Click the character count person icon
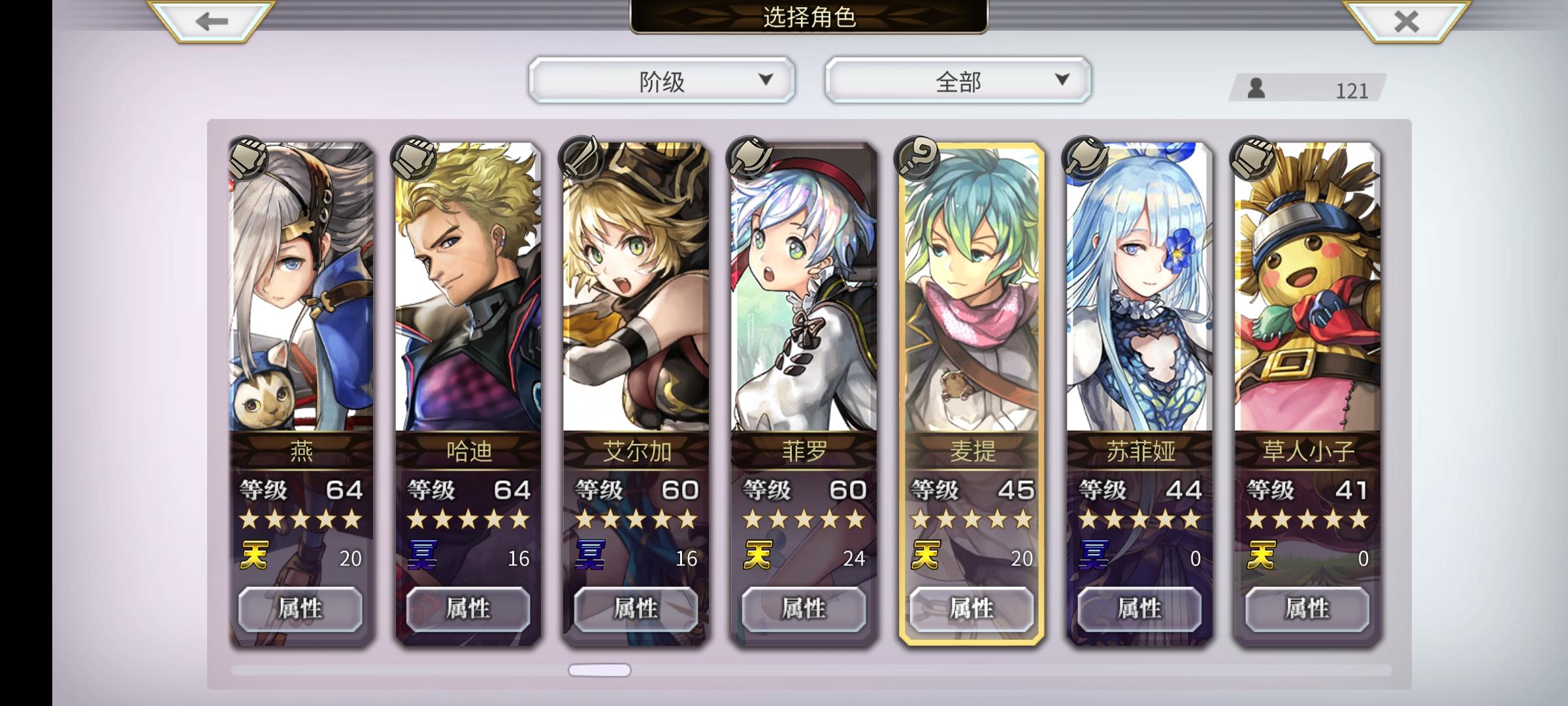This screenshot has height=706, width=1568. [x=1256, y=88]
